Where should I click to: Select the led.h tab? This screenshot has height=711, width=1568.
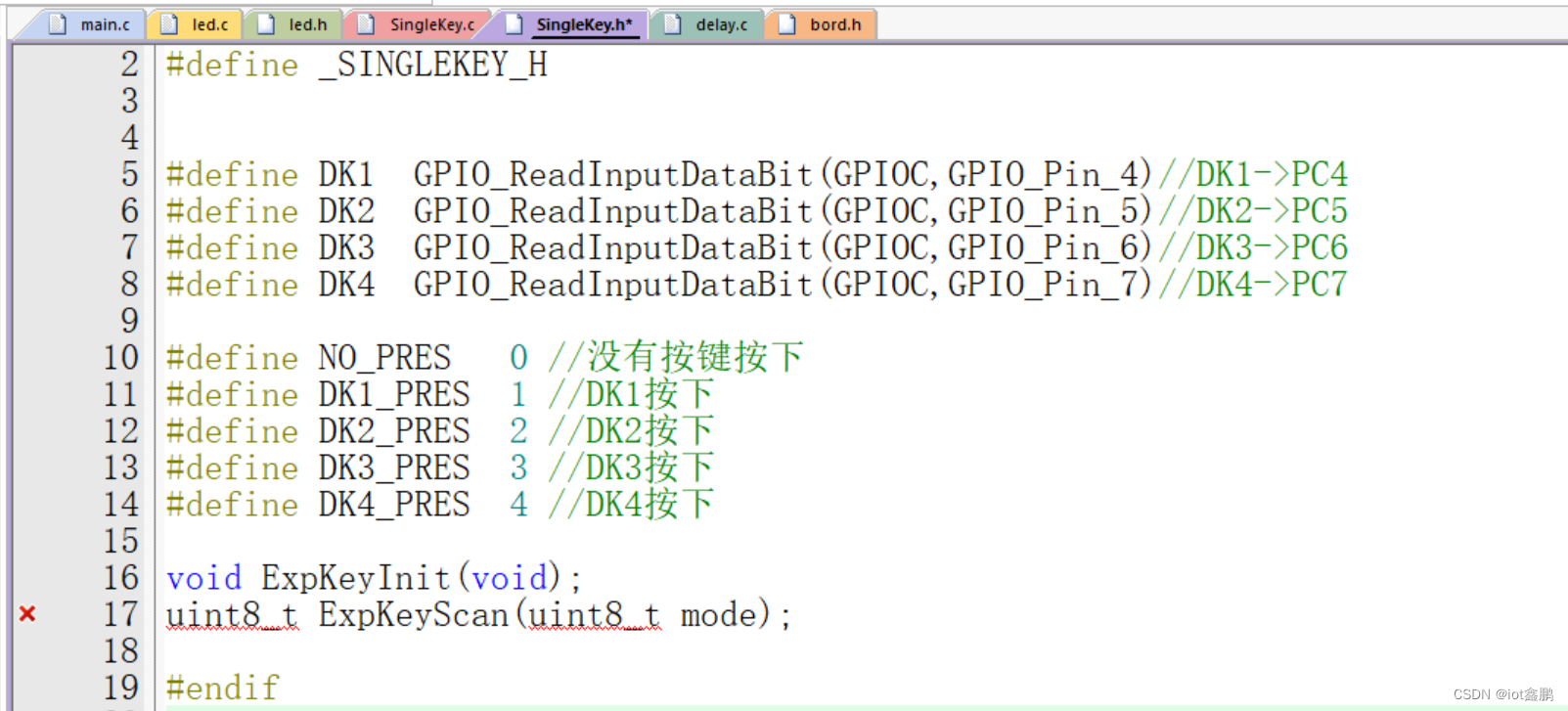[x=293, y=24]
